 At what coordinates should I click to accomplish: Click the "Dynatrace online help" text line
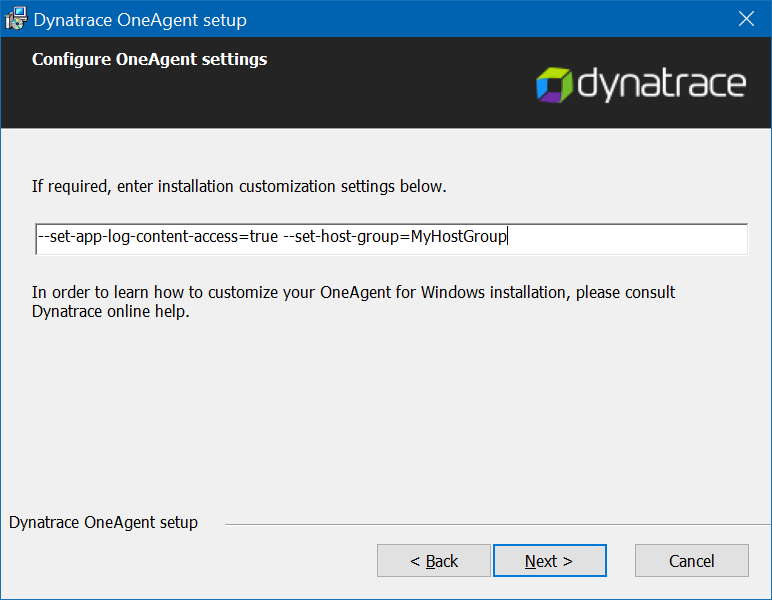(x=111, y=312)
